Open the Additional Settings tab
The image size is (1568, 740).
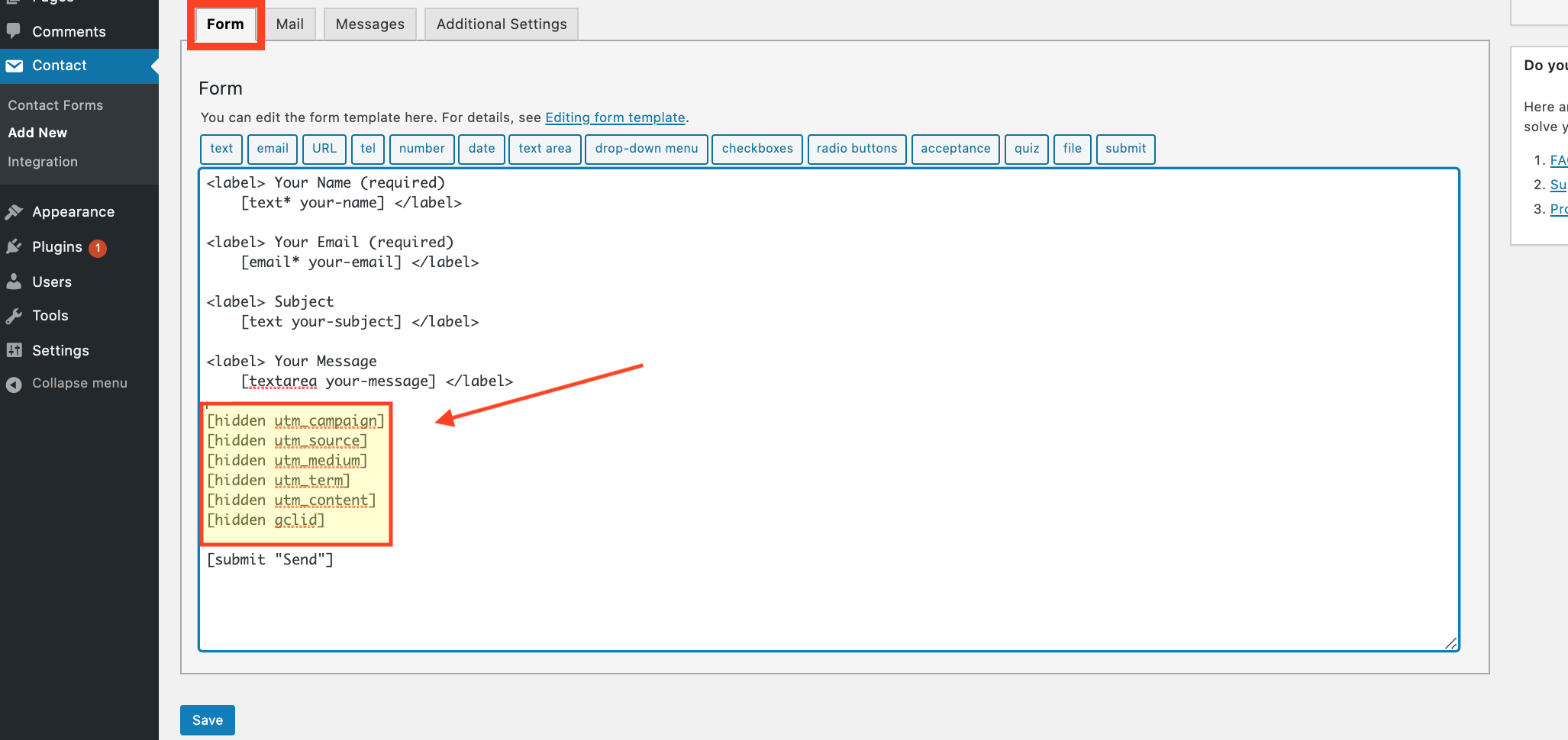pos(501,24)
